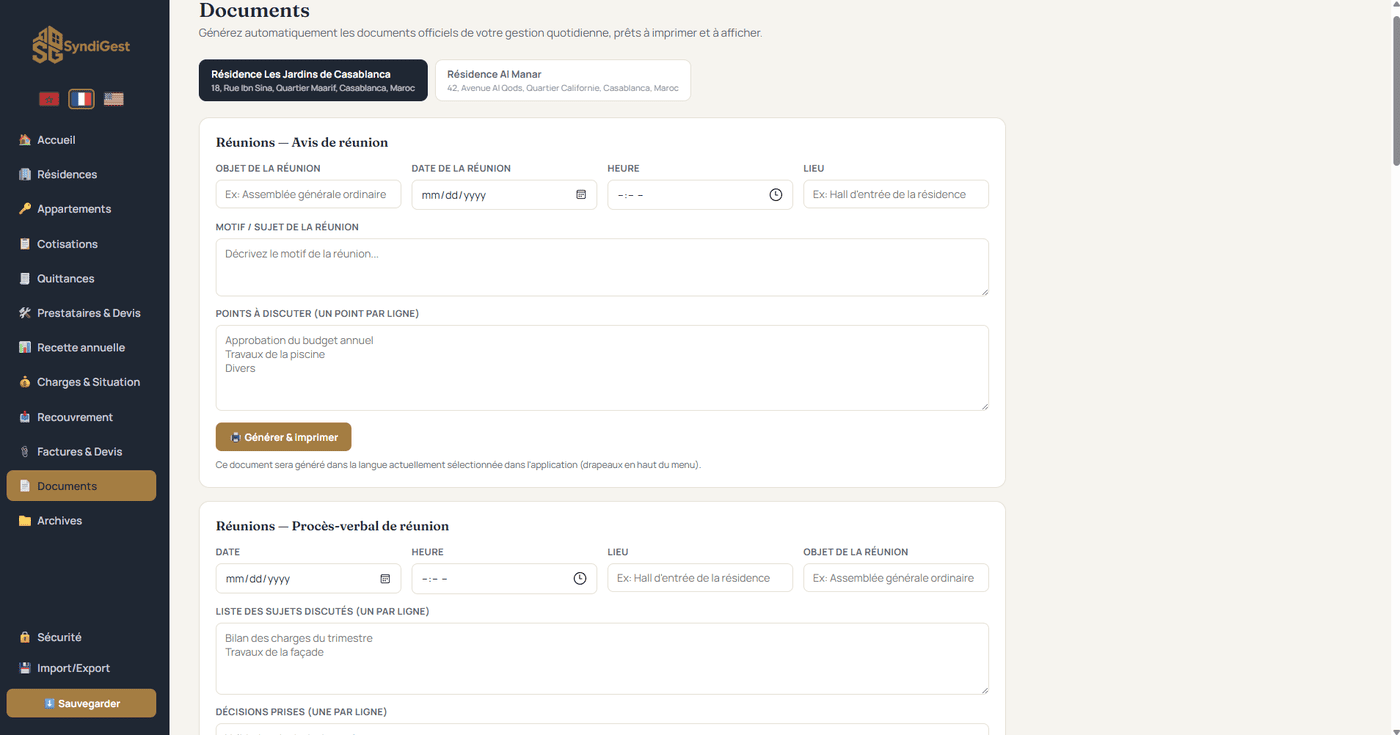The height and width of the screenshot is (735, 1400).
Task: Open Appartements in the sidebar
Action: click(x=81, y=209)
